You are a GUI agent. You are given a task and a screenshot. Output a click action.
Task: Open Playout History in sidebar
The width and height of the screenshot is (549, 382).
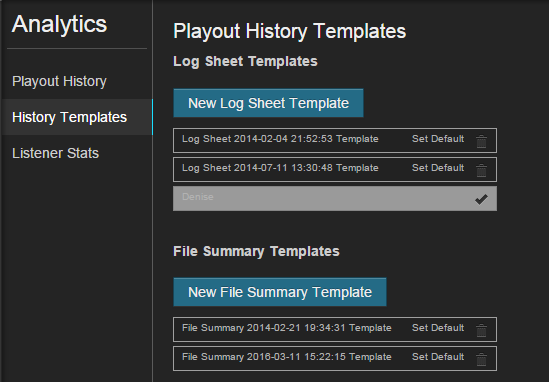coord(60,81)
